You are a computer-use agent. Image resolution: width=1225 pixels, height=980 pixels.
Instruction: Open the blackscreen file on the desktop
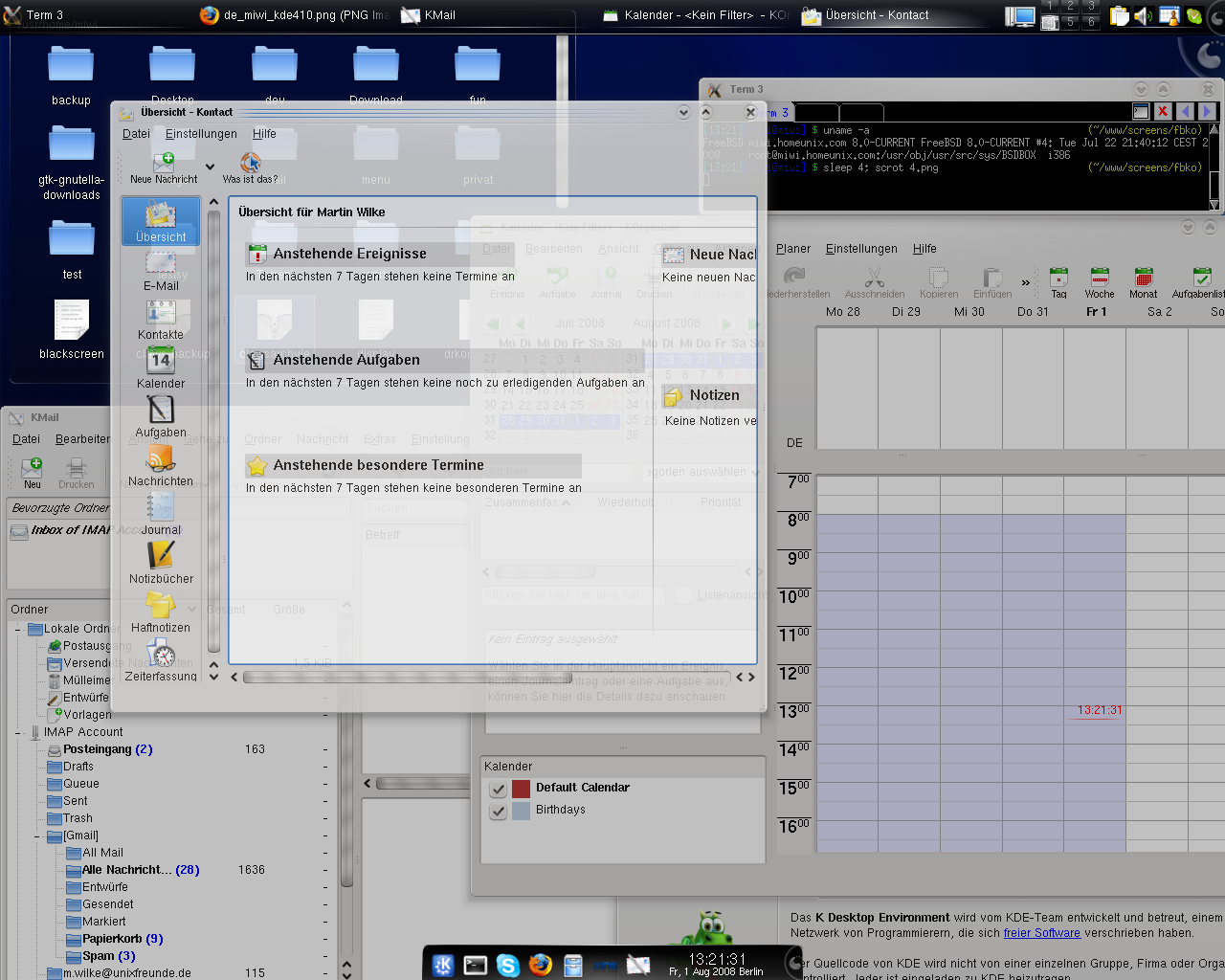71,330
